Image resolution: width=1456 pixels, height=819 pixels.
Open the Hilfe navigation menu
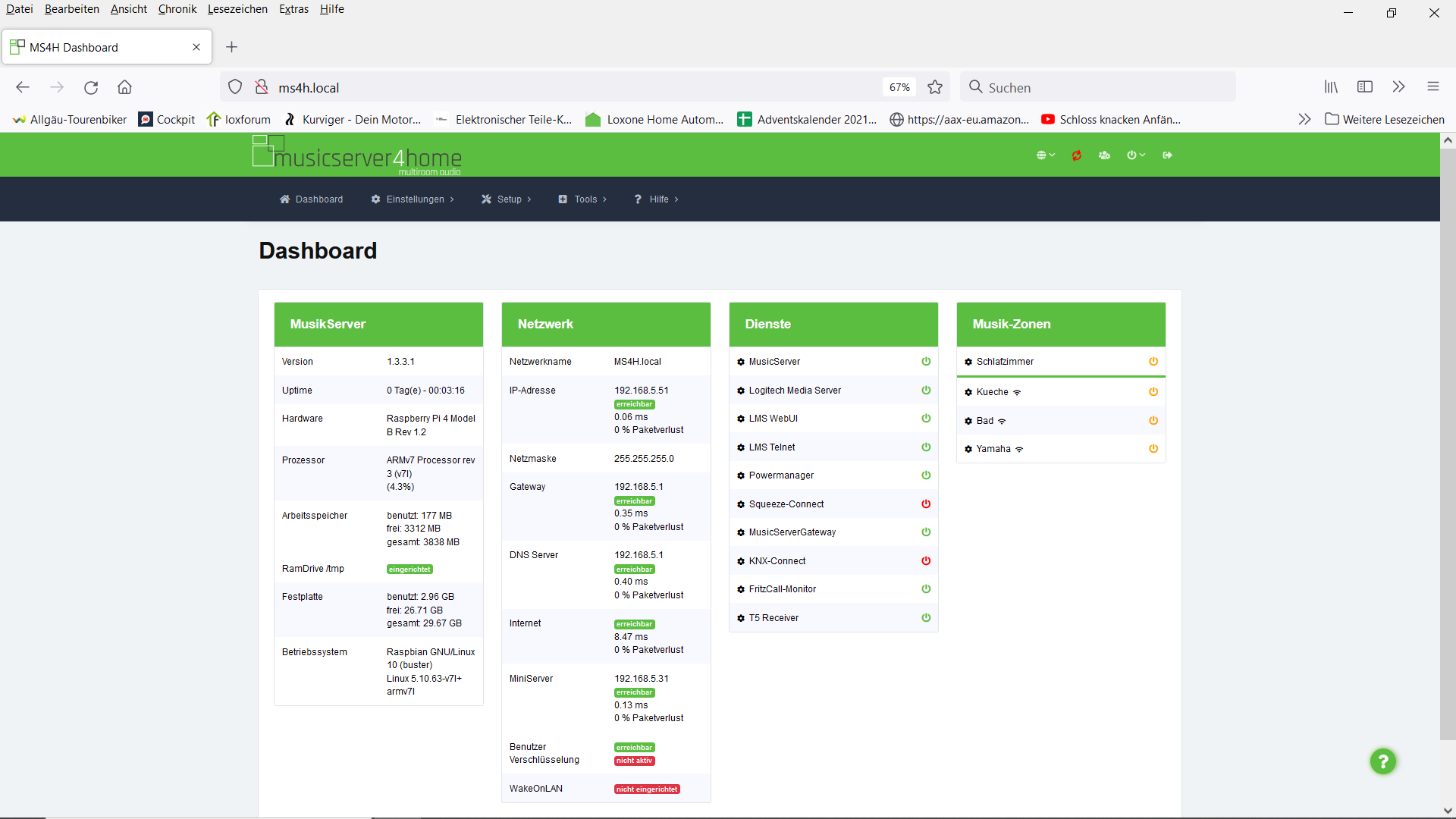[657, 199]
